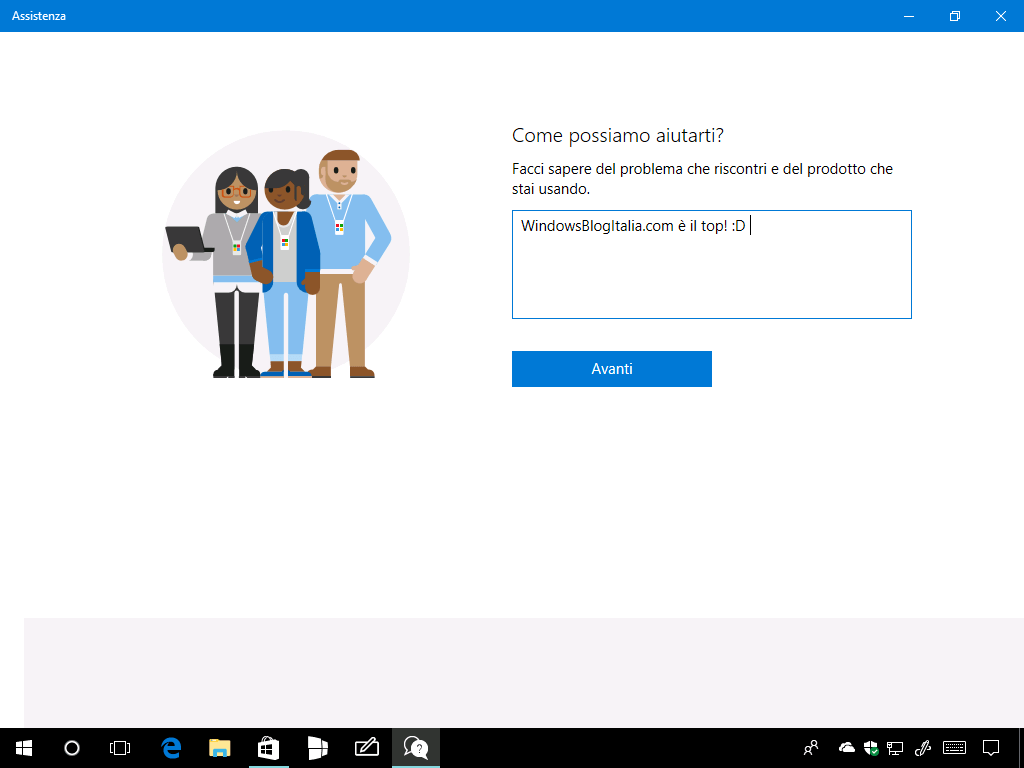Image resolution: width=1024 pixels, height=768 pixels.
Task: Open Task View in the taskbar
Action: 120,748
